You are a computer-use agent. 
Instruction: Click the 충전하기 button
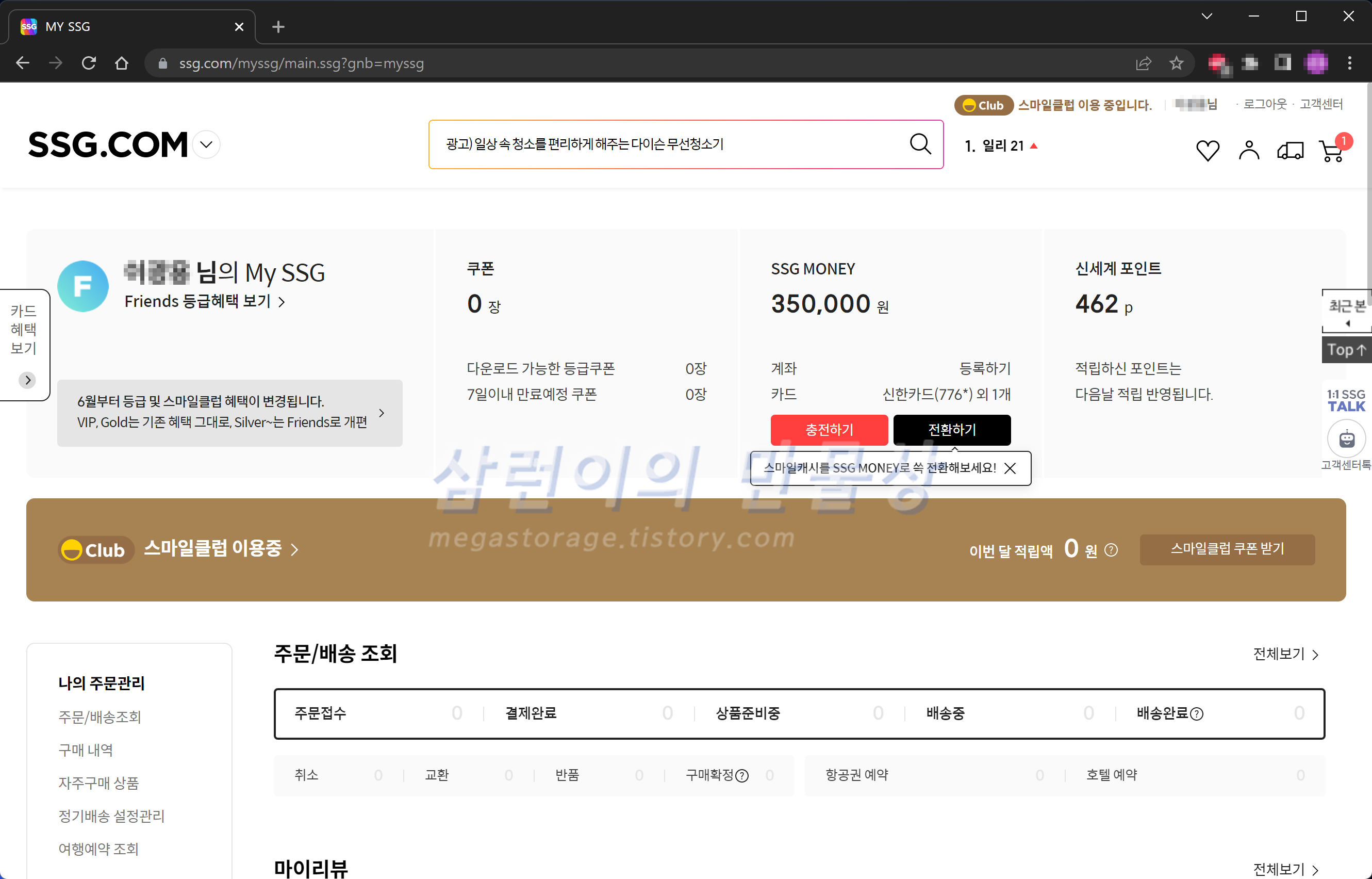[x=829, y=429]
